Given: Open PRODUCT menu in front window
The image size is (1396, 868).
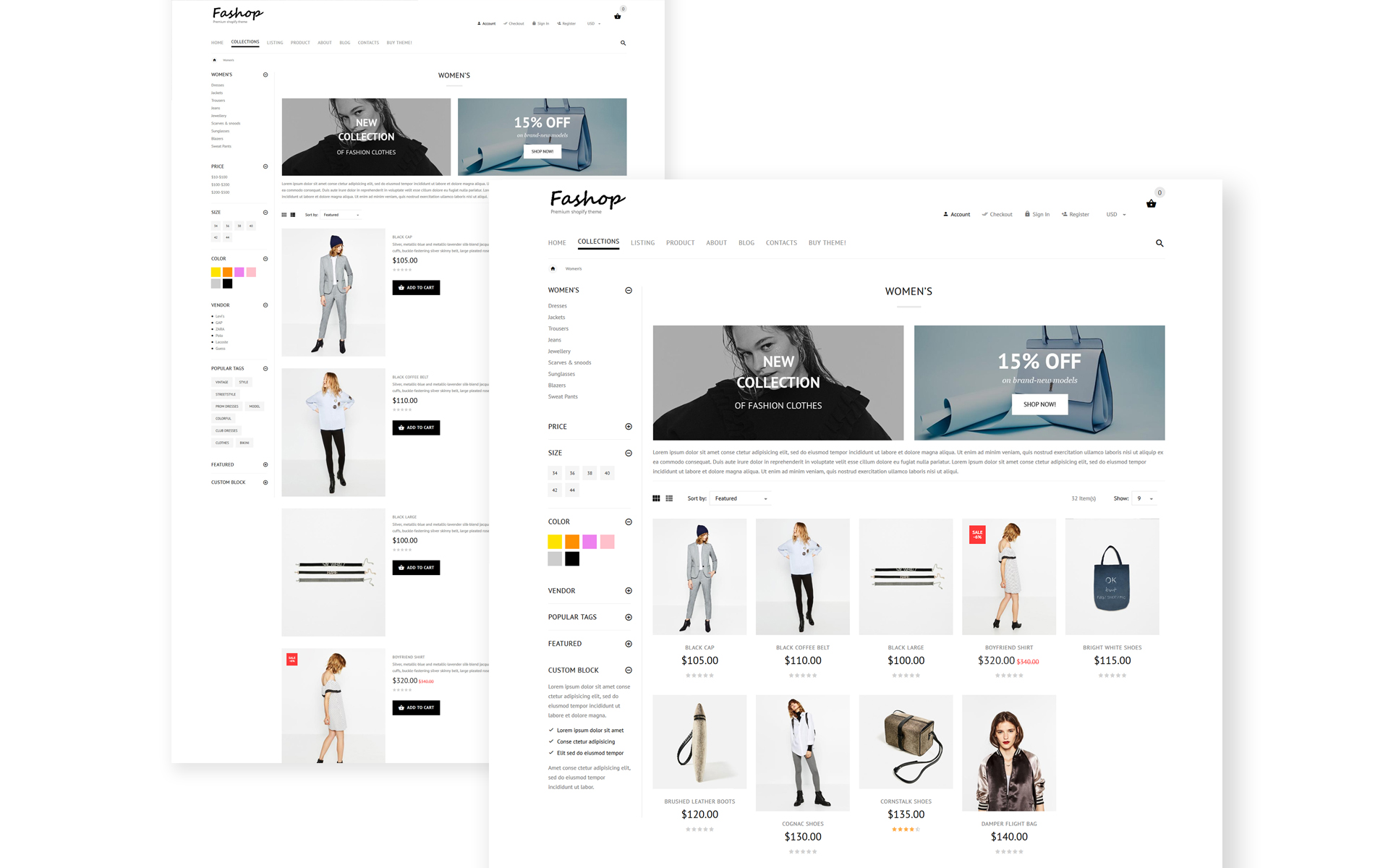Looking at the screenshot, I should coord(680,243).
